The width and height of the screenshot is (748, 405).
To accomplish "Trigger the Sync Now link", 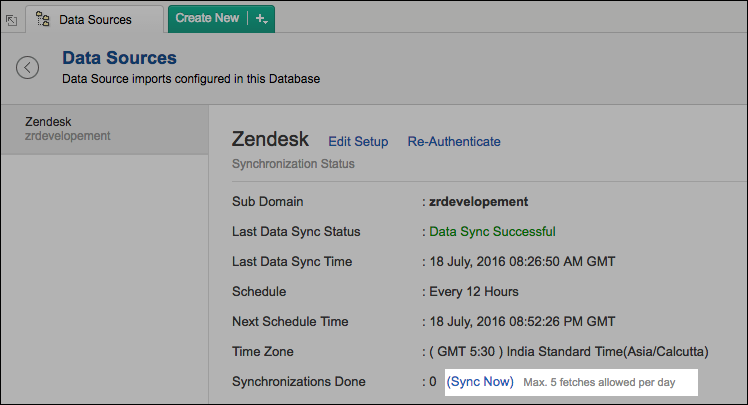I will [480, 381].
